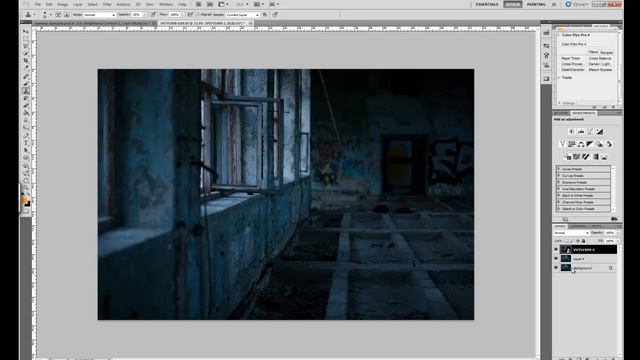Open the clone stamp Mode dropdown
Screen dimensions: 640x360
coord(99,15)
